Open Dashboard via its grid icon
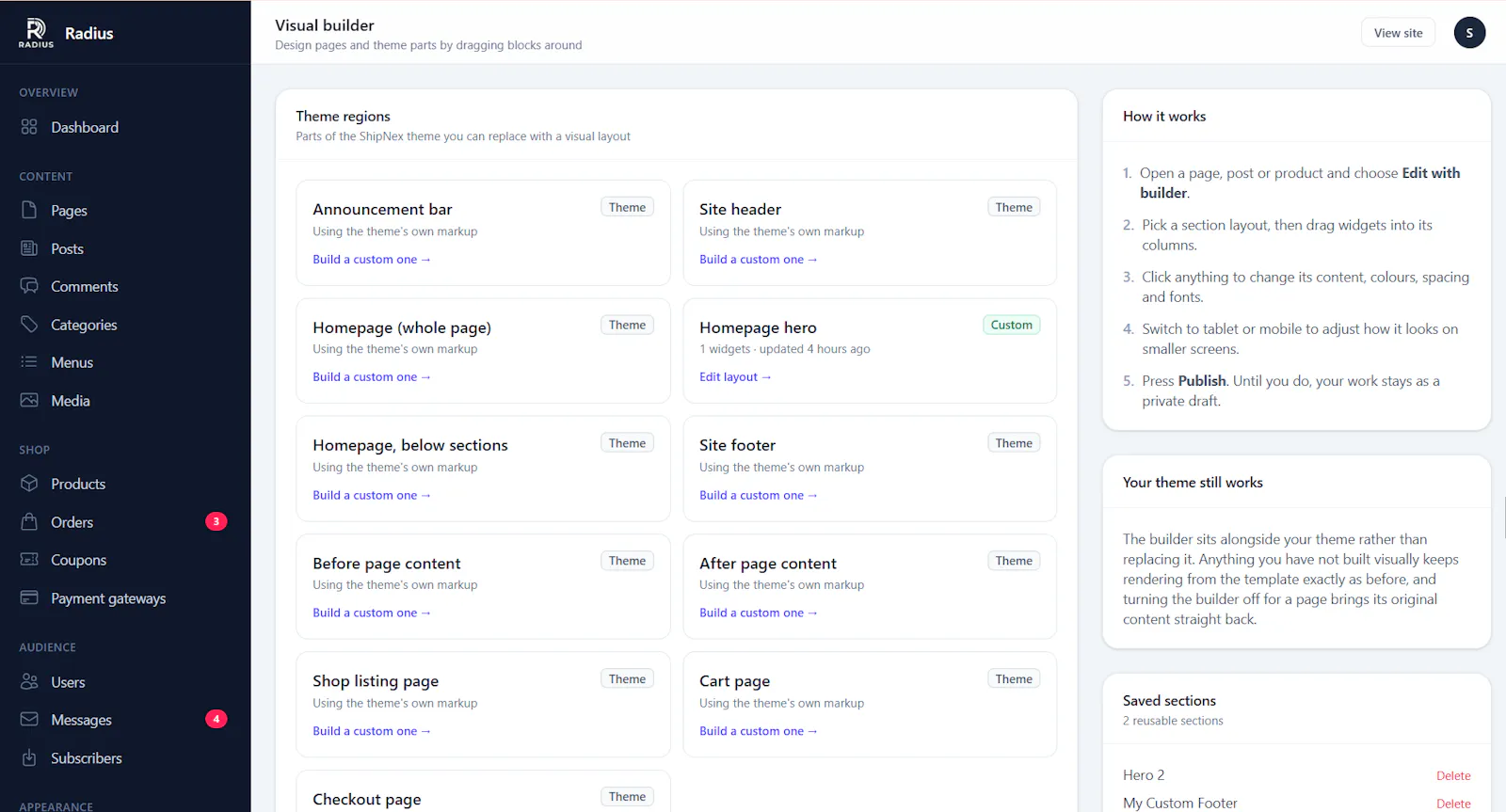This screenshot has width=1506, height=812. click(29, 127)
